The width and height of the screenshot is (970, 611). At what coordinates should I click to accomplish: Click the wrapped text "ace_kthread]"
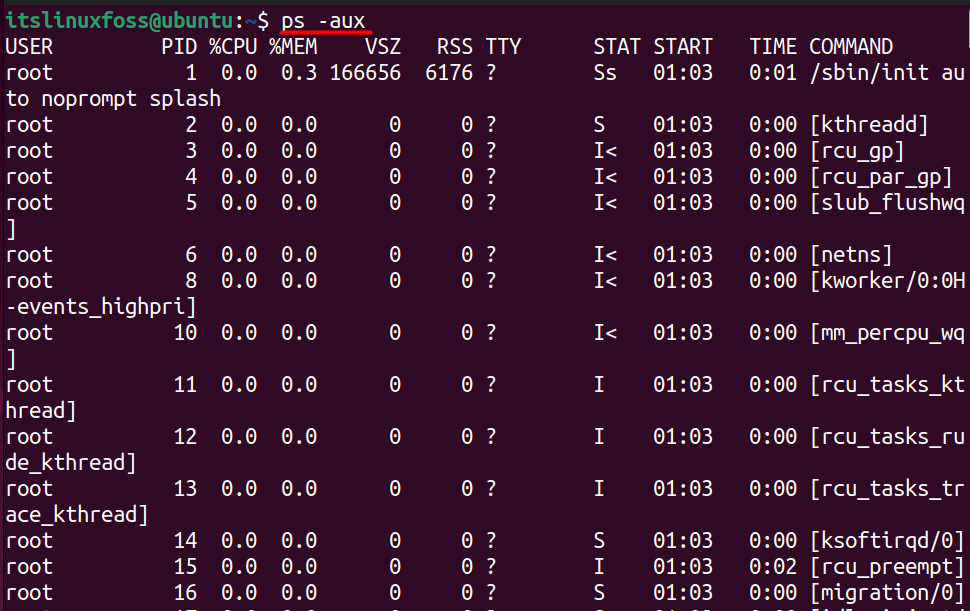click(77, 515)
